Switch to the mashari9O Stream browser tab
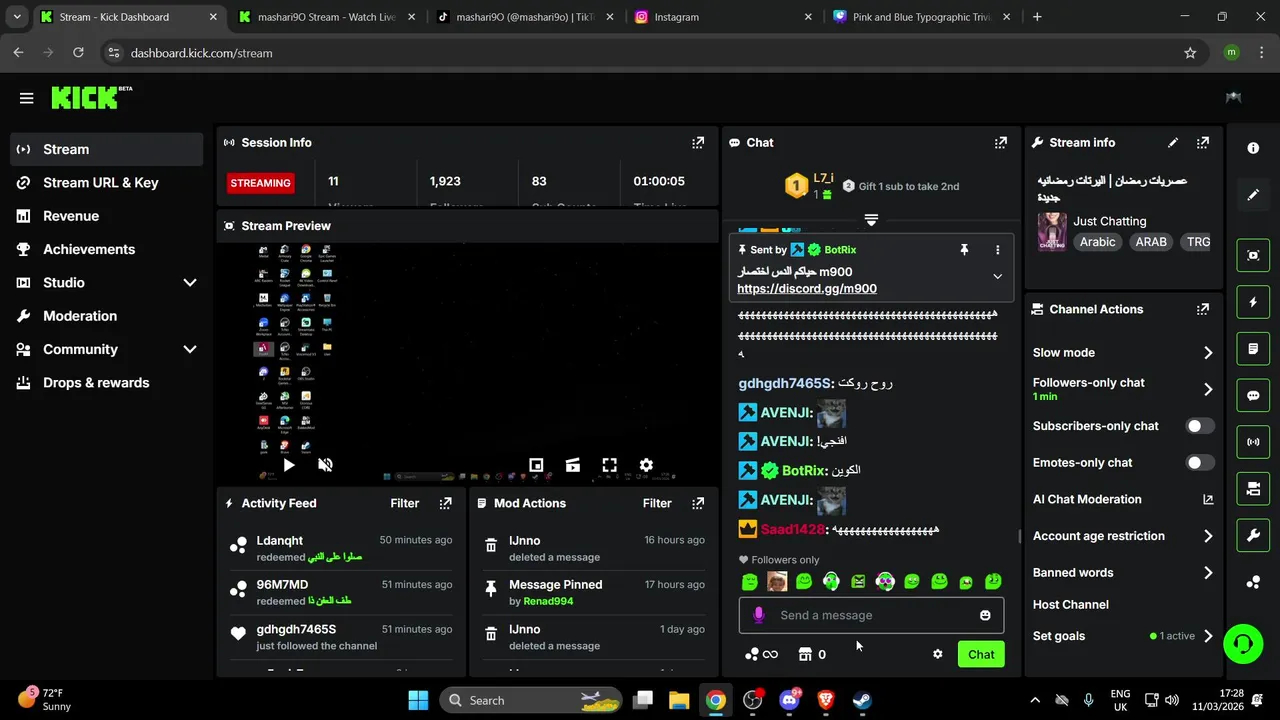This screenshot has width=1280, height=720. pyautogui.click(x=327, y=17)
